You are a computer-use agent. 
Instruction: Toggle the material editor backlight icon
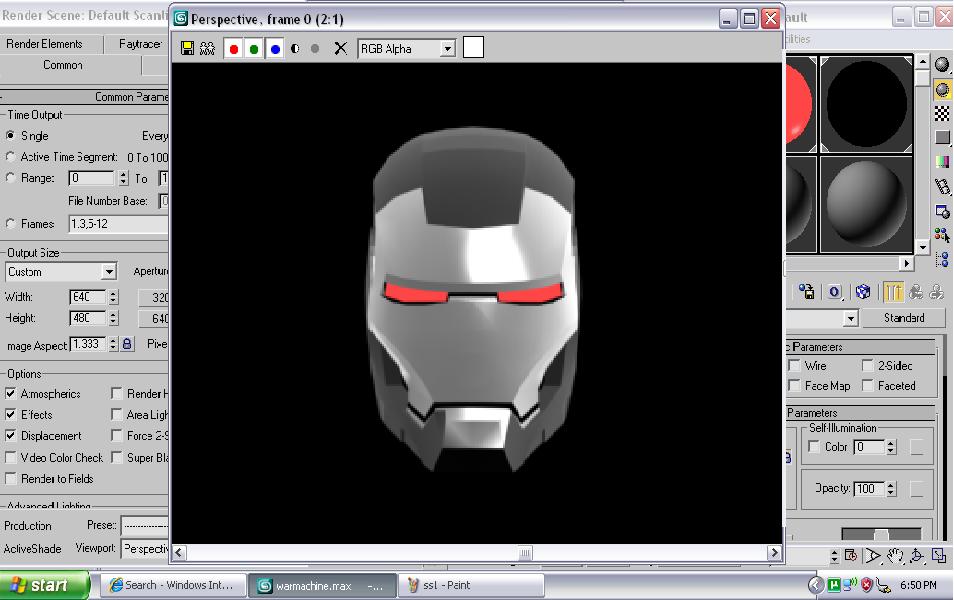click(942, 90)
